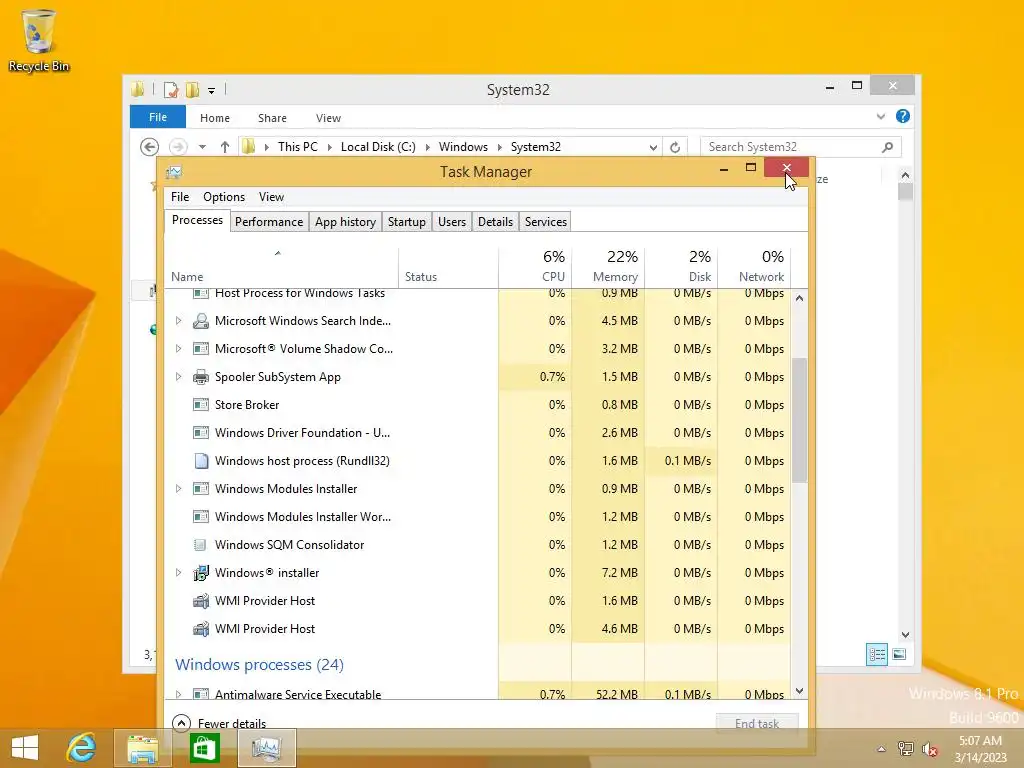Click search magnifier in Search System32 box

pyautogui.click(x=887, y=147)
